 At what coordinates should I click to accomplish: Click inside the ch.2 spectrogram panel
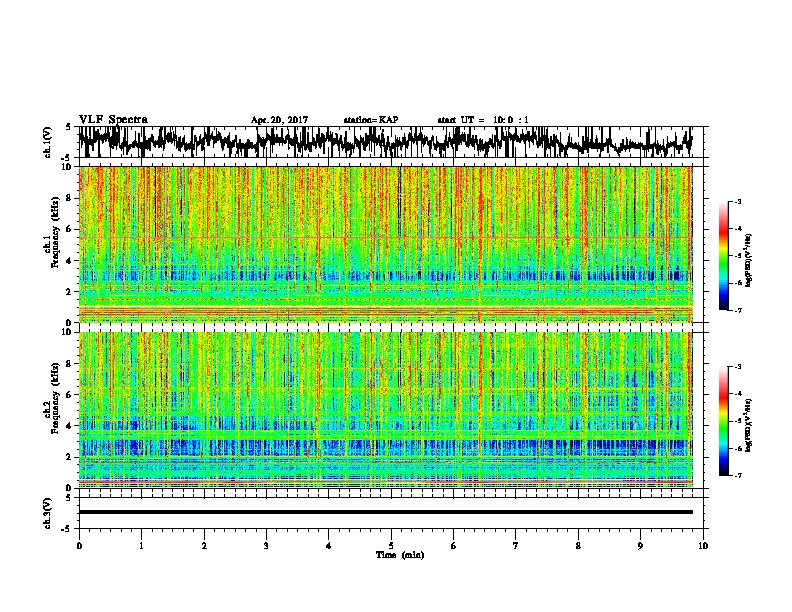click(x=385, y=410)
